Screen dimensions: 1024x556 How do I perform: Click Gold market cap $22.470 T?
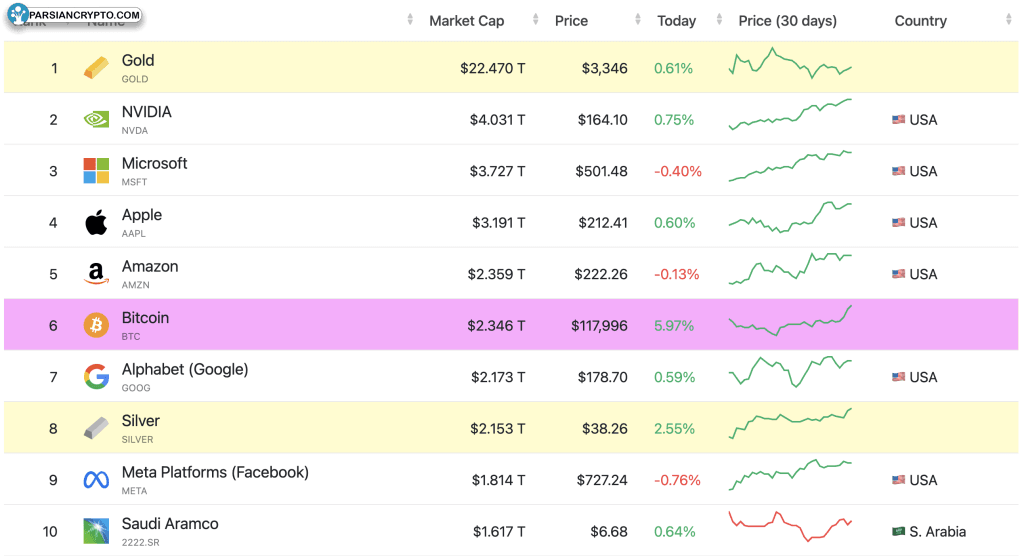pyautogui.click(x=492, y=68)
